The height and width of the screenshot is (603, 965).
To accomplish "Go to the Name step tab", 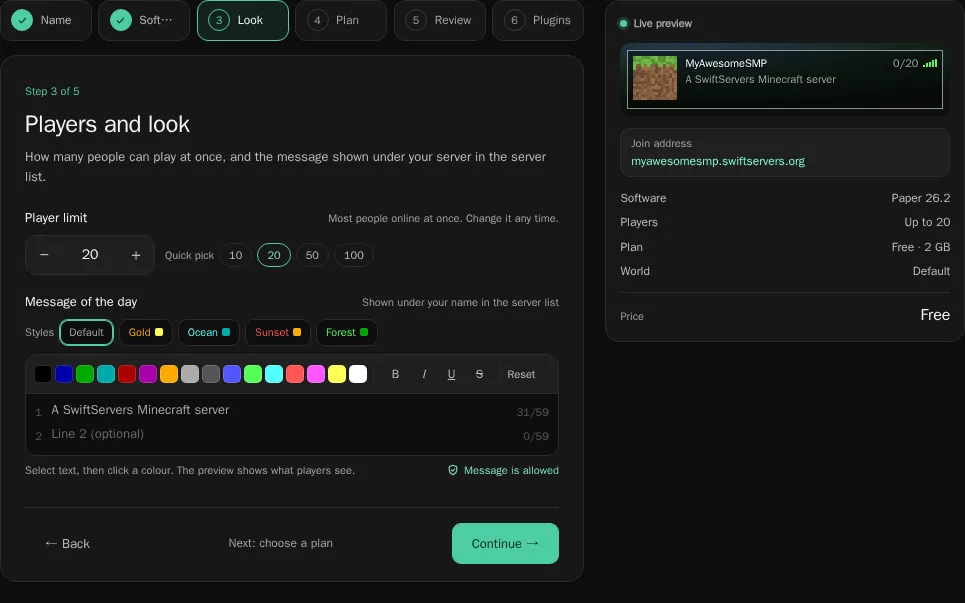I will pos(46,20).
